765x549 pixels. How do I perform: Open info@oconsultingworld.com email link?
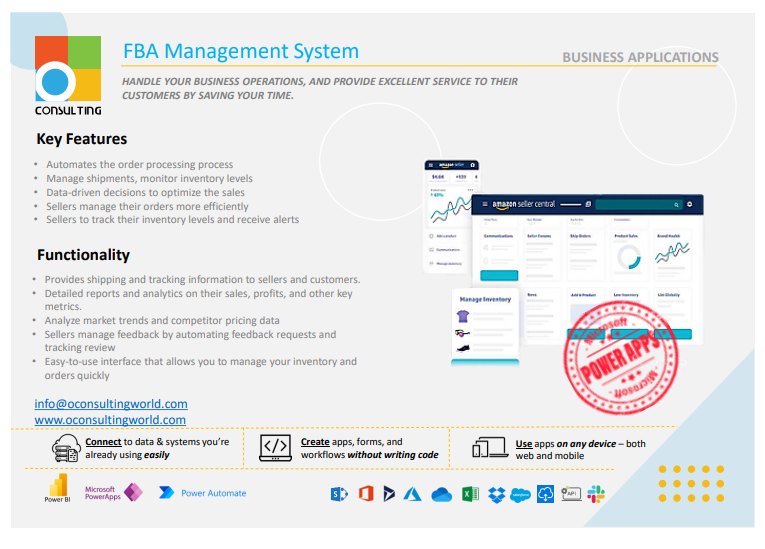point(111,404)
